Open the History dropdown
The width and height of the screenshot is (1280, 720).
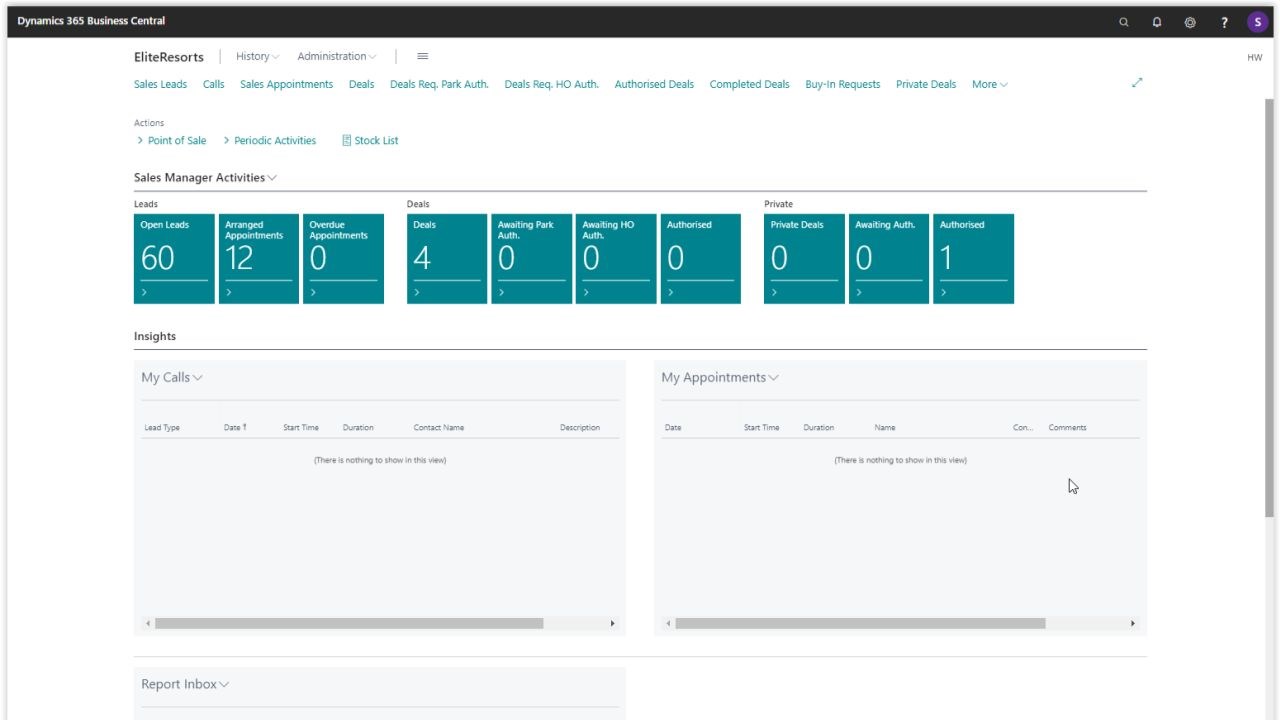258,57
